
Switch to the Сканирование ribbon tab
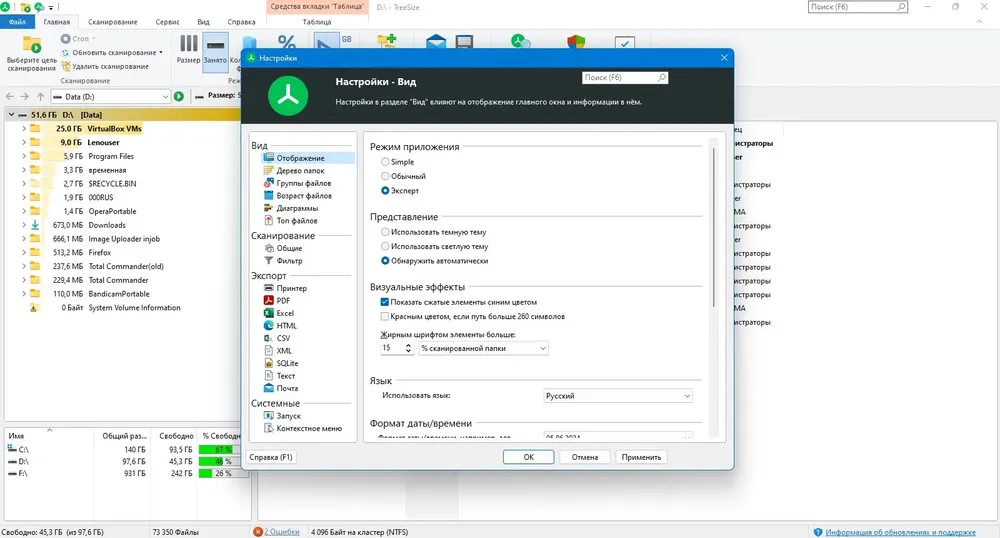pos(113,22)
